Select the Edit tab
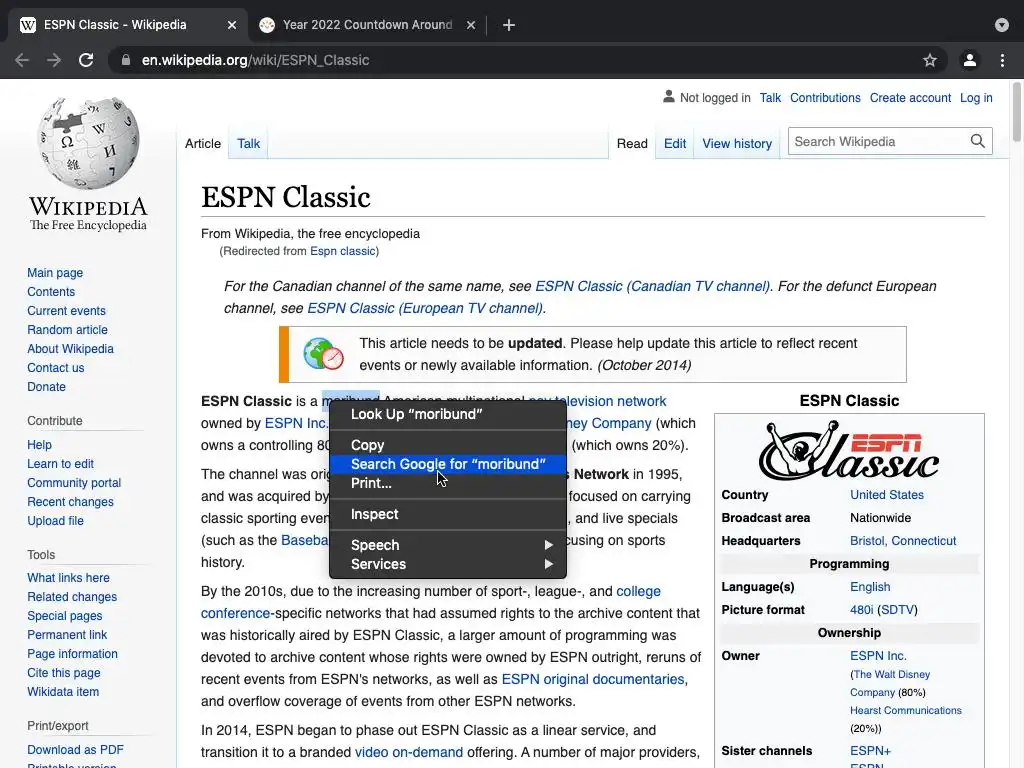The height and width of the screenshot is (768, 1024). click(x=675, y=143)
